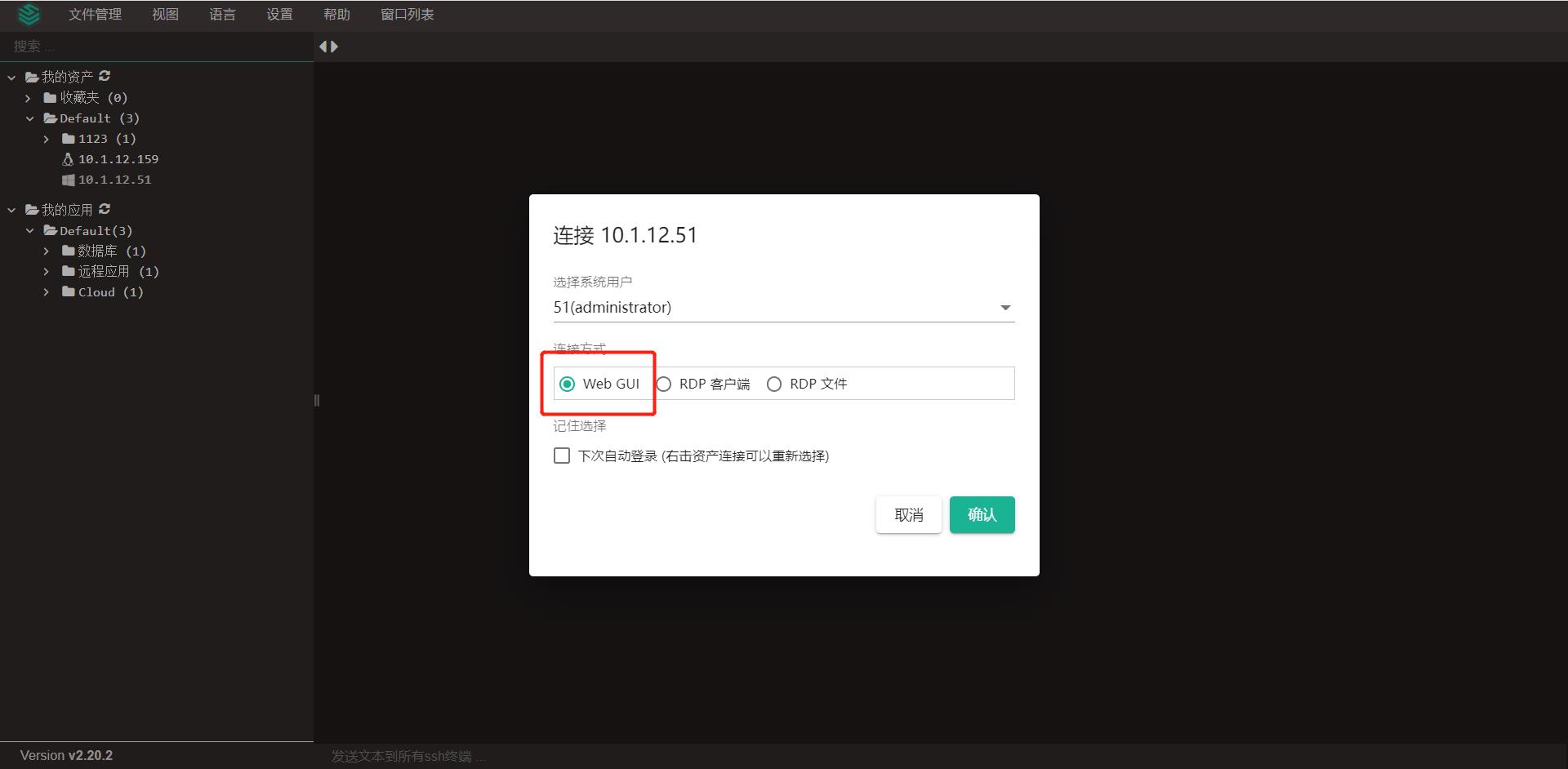Image resolution: width=1568 pixels, height=769 pixels.
Task: Expand the 数据库 folder in 我的应用
Action: pyautogui.click(x=47, y=251)
